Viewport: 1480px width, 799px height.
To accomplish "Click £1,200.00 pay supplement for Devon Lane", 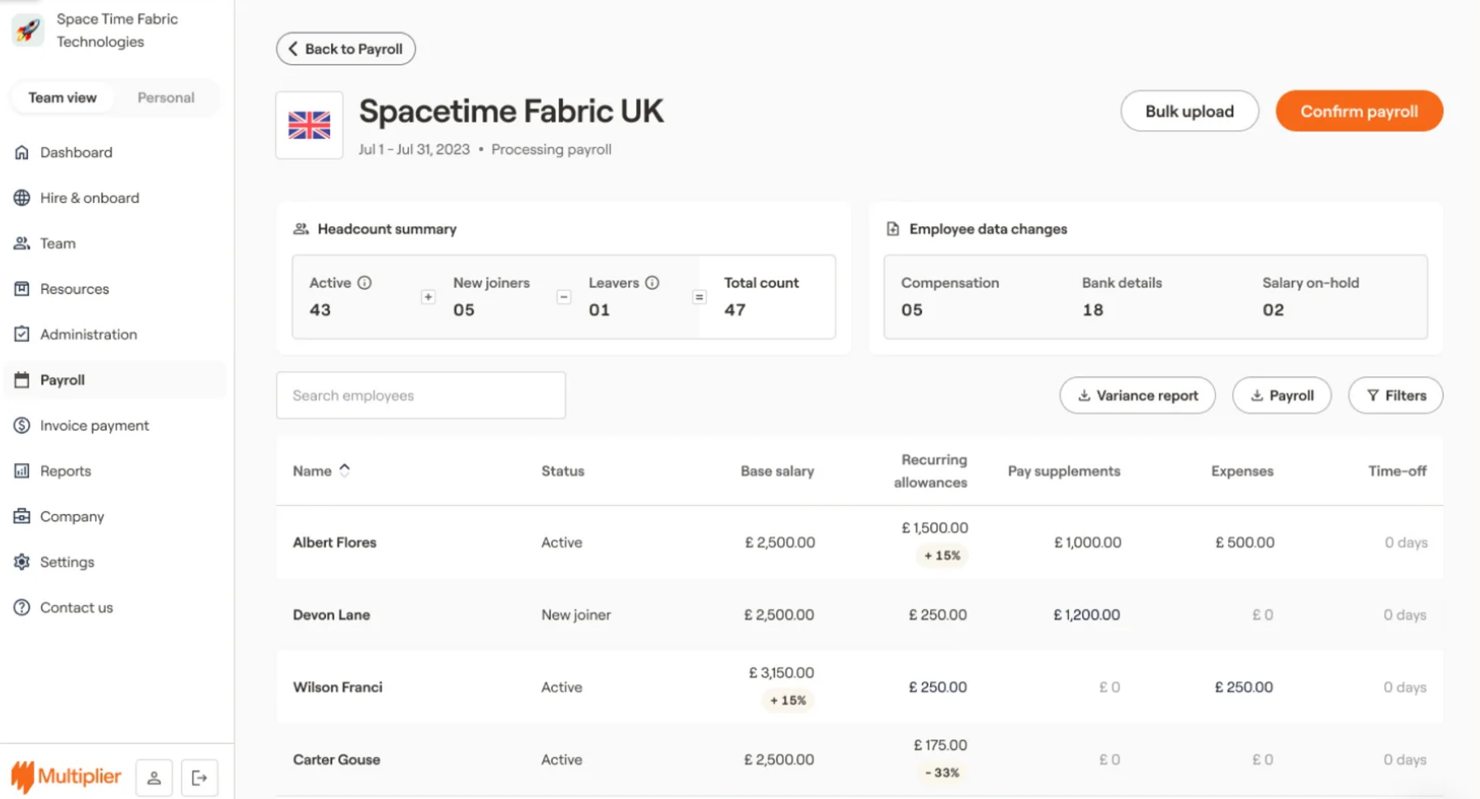I will [1086, 615].
